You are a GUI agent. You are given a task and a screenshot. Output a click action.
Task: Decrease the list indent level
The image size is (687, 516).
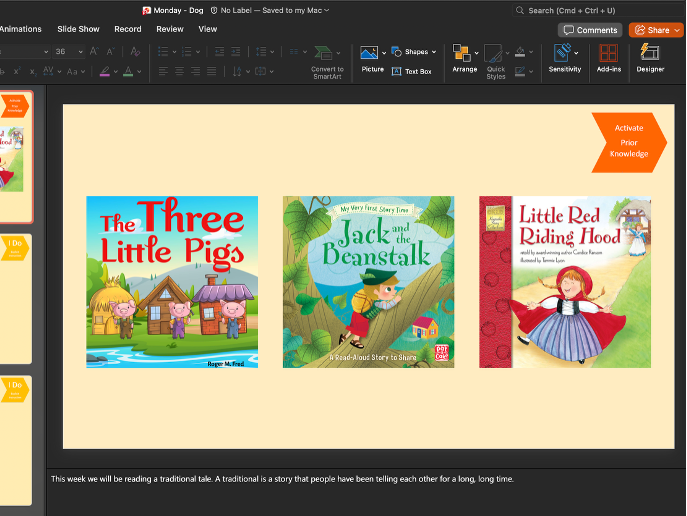coord(220,52)
